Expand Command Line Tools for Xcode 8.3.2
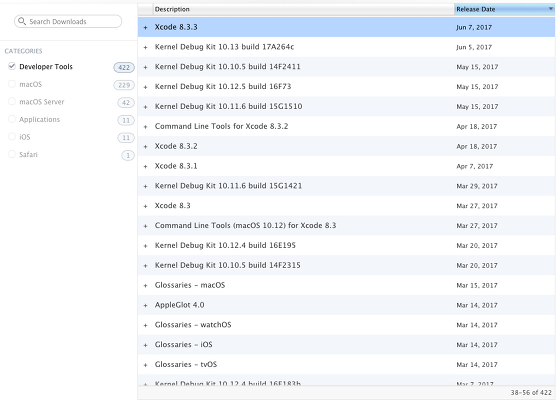Image resolution: width=556 pixels, height=401 pixels. (145, 127)
